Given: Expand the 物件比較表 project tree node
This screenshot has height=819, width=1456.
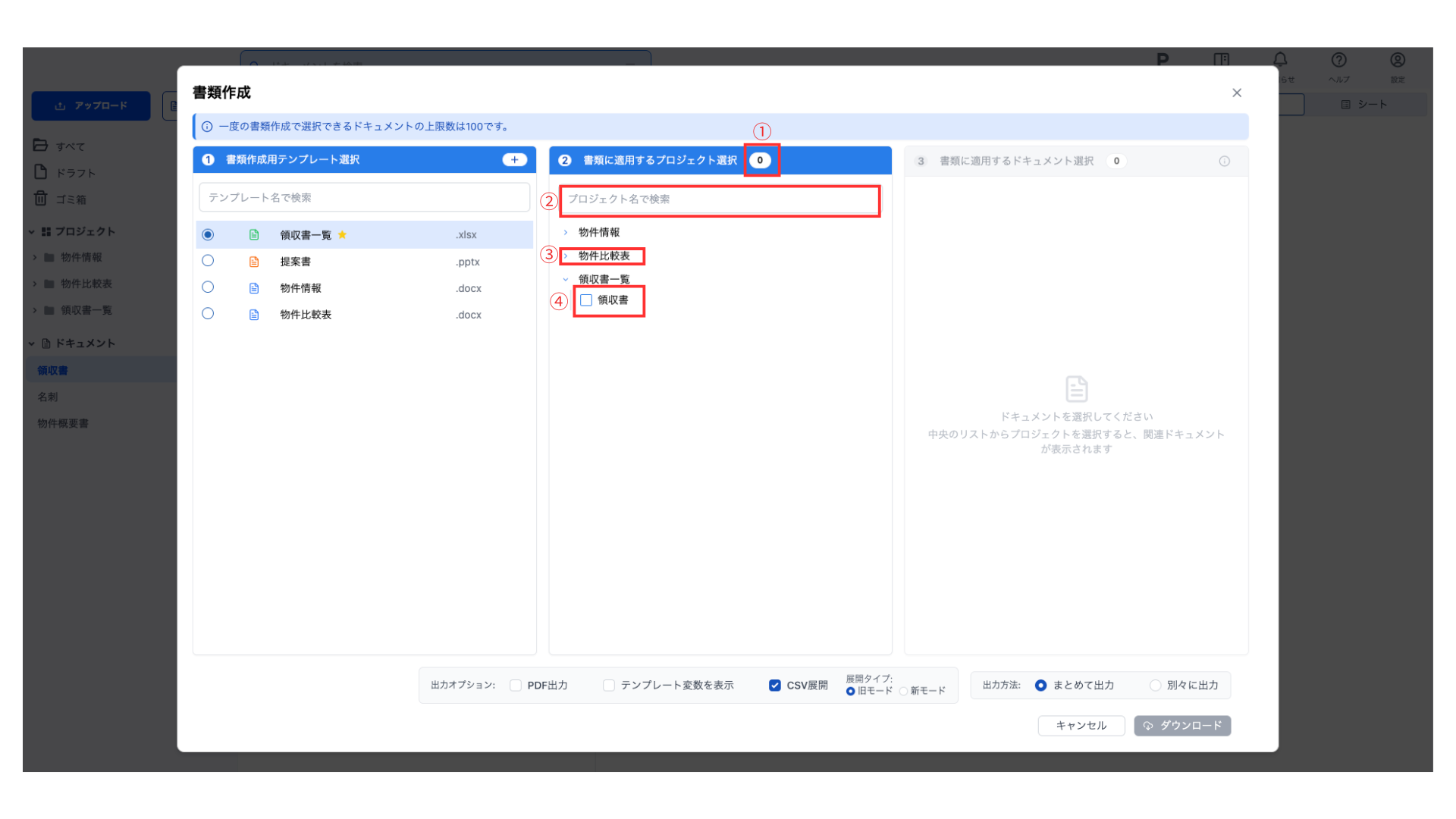Looking at the screenshot, I should 566,256.
